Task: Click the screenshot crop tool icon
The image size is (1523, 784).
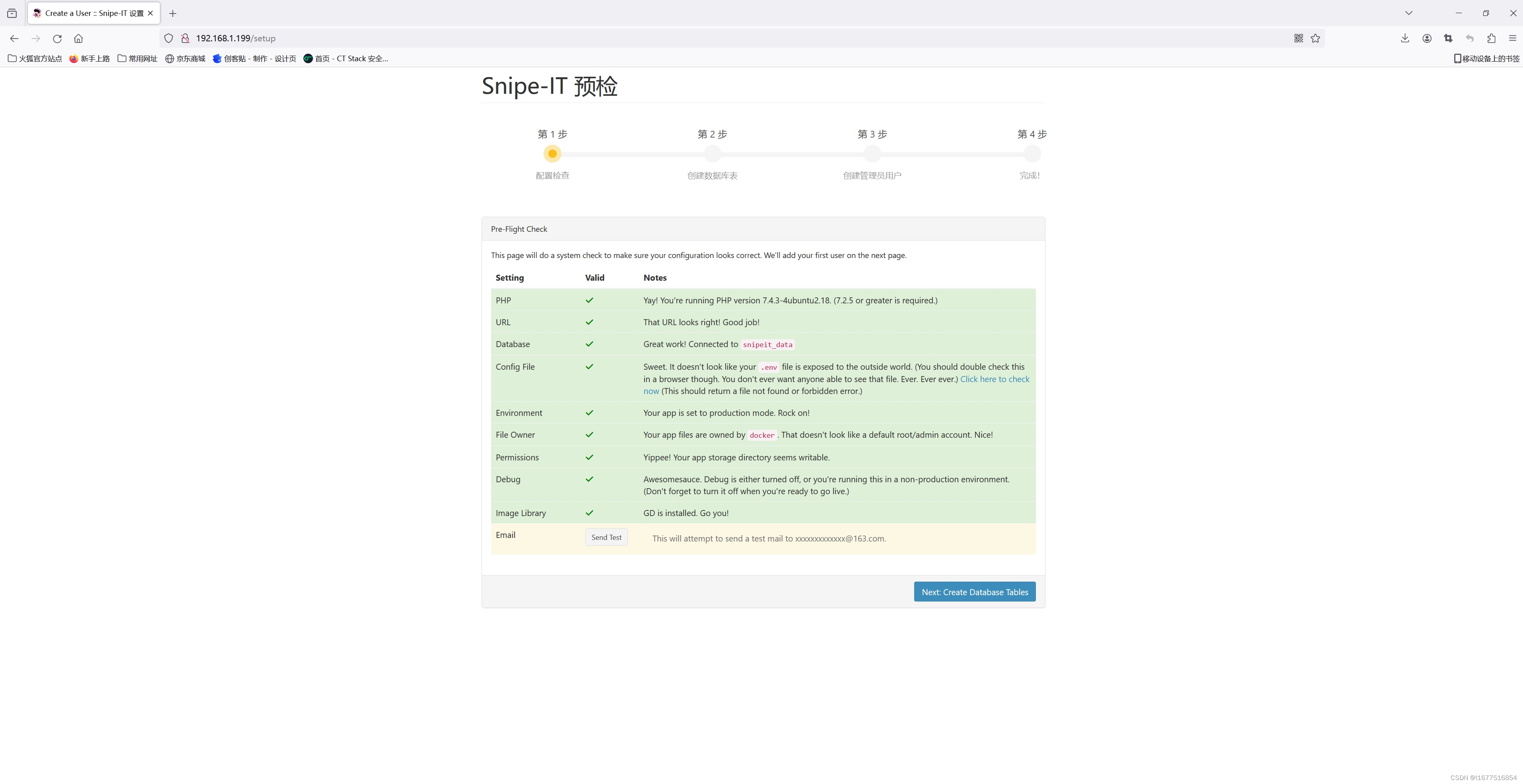Action: pyautogui.click(x=1448, y=39)
